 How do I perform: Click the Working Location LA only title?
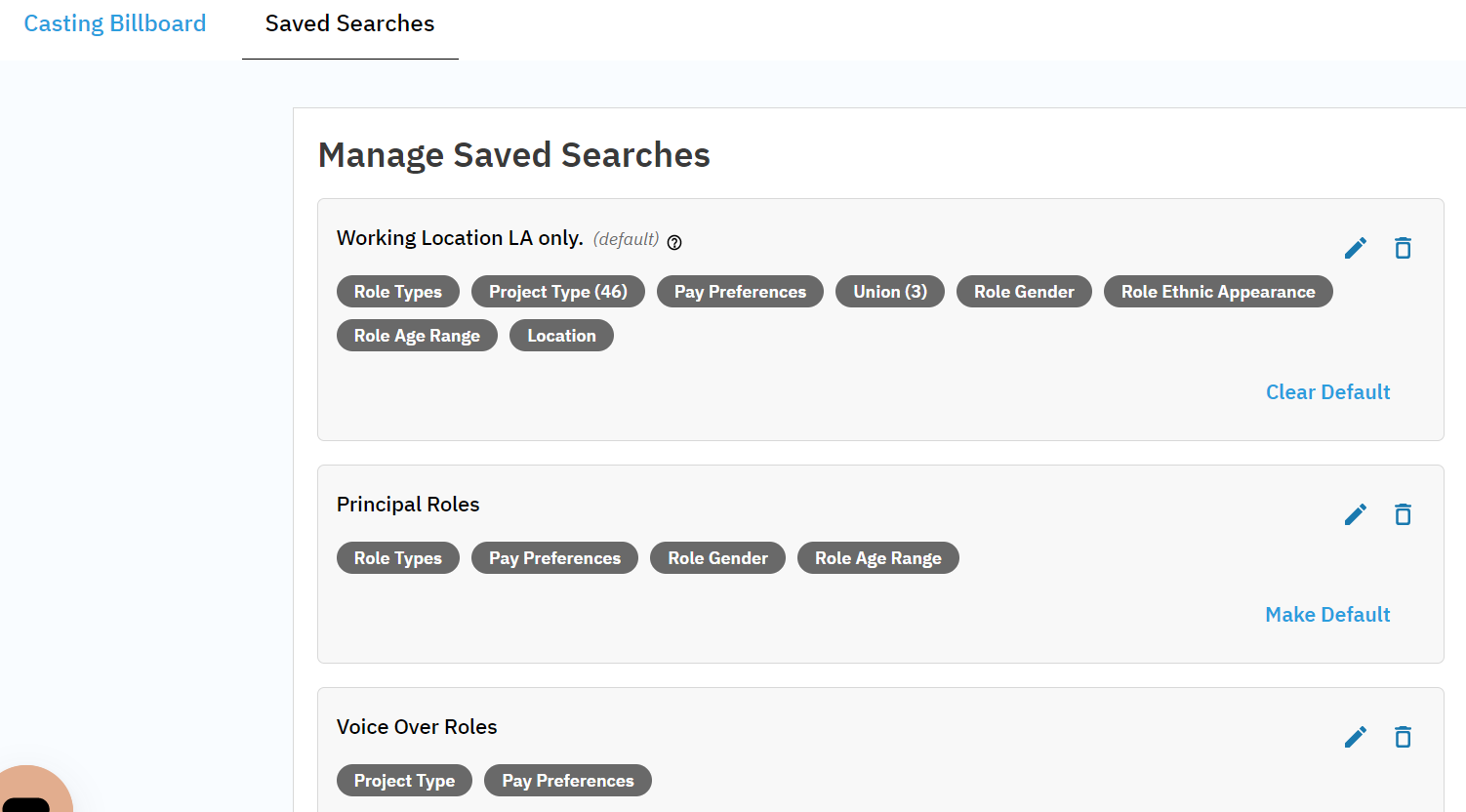[460, 238]
